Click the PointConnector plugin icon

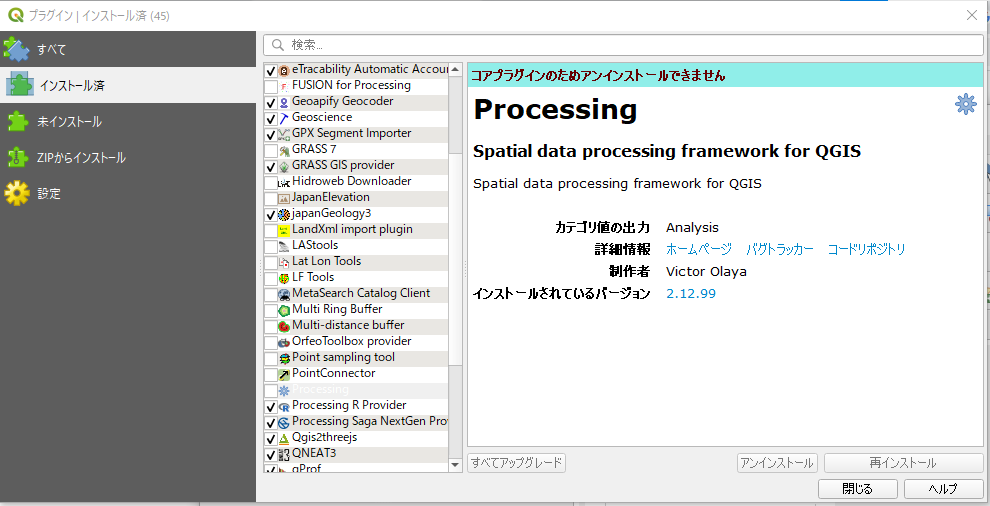[284, 374]
